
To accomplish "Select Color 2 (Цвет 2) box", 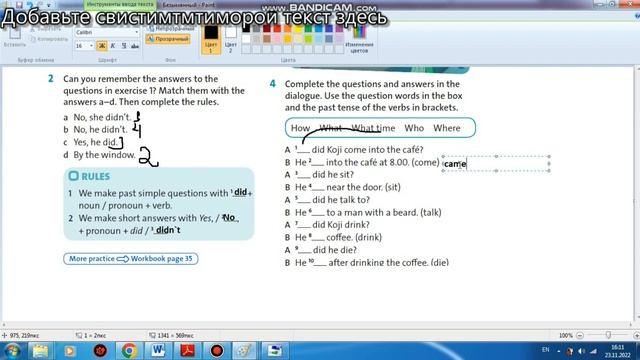I will pos(231,40).
